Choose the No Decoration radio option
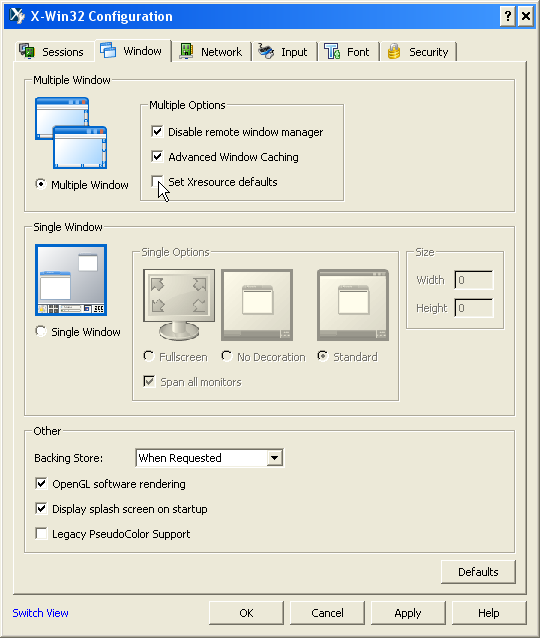This screenshot has height=638, width=540. 227,356
